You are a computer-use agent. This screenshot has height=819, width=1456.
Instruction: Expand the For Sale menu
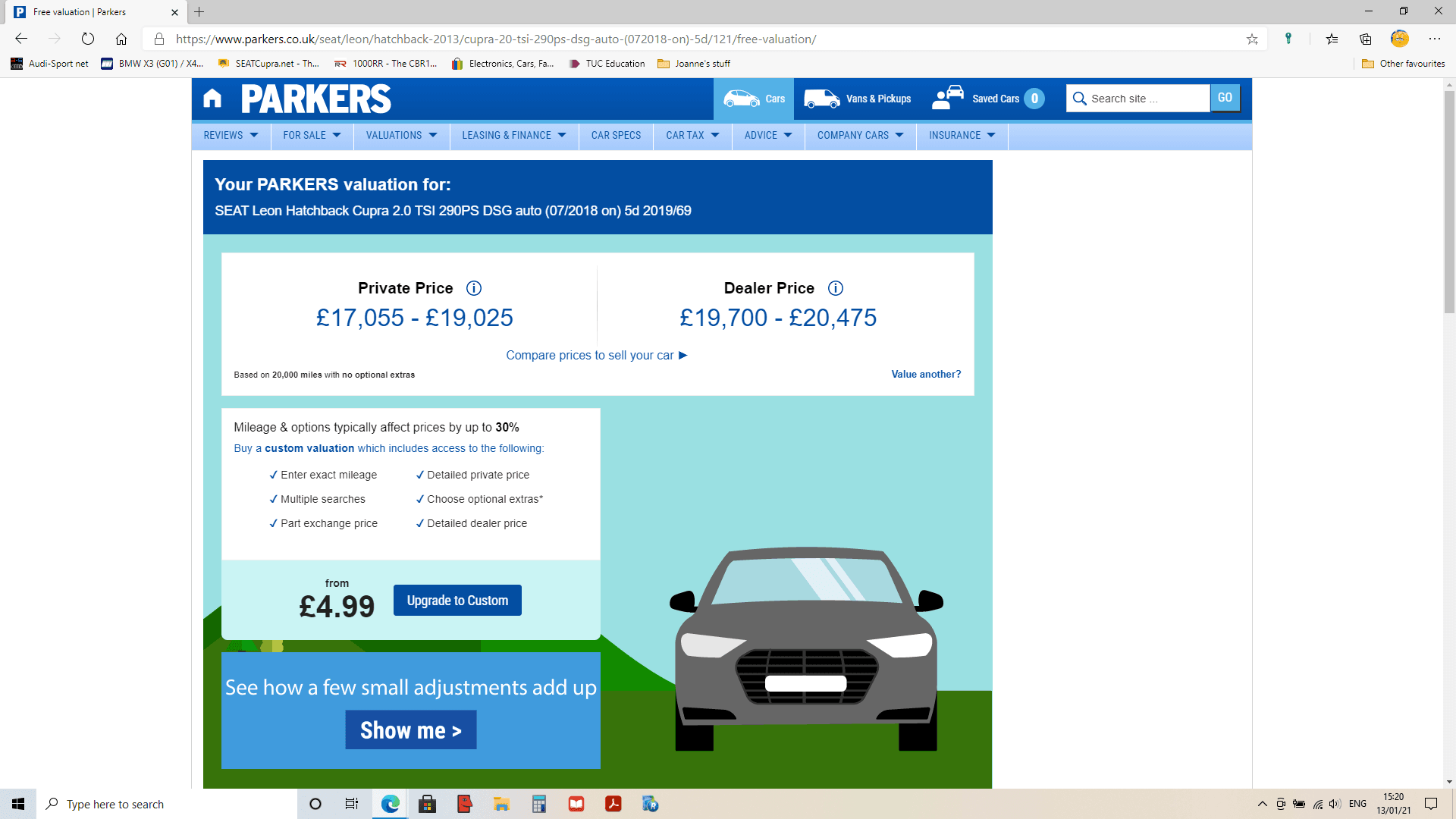312,136
